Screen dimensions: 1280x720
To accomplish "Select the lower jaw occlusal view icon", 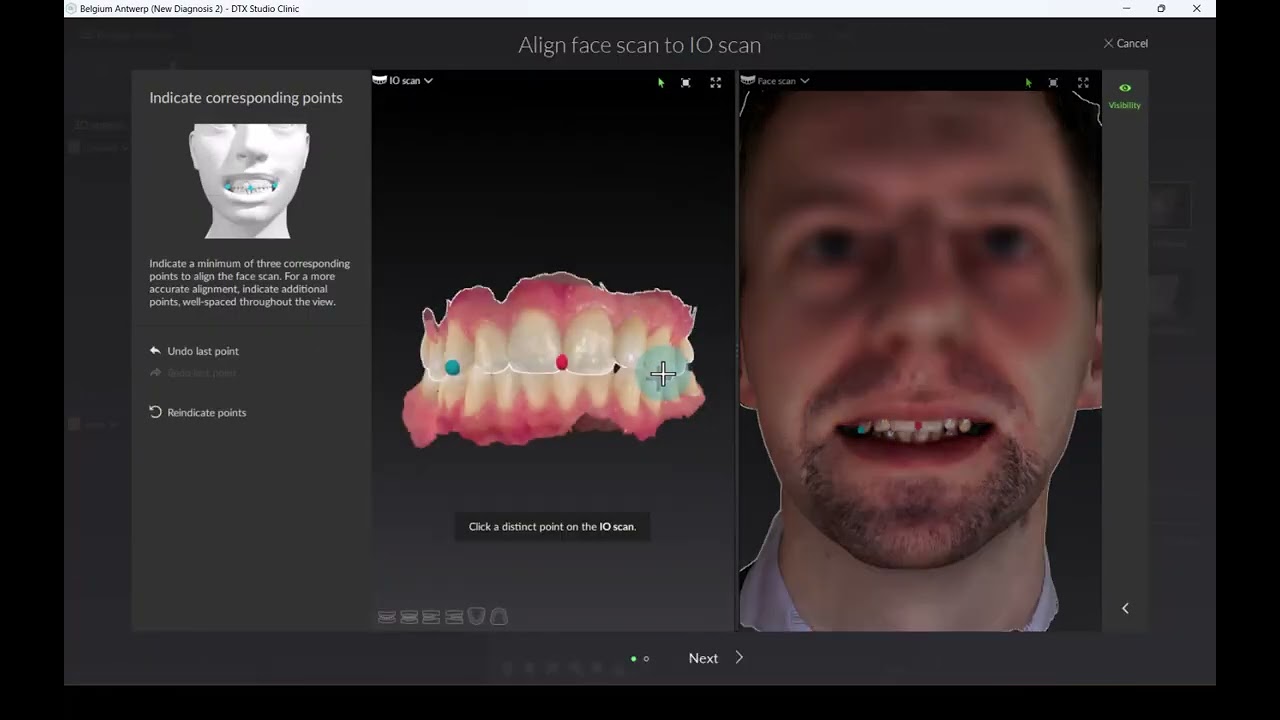I will (499, 616).
